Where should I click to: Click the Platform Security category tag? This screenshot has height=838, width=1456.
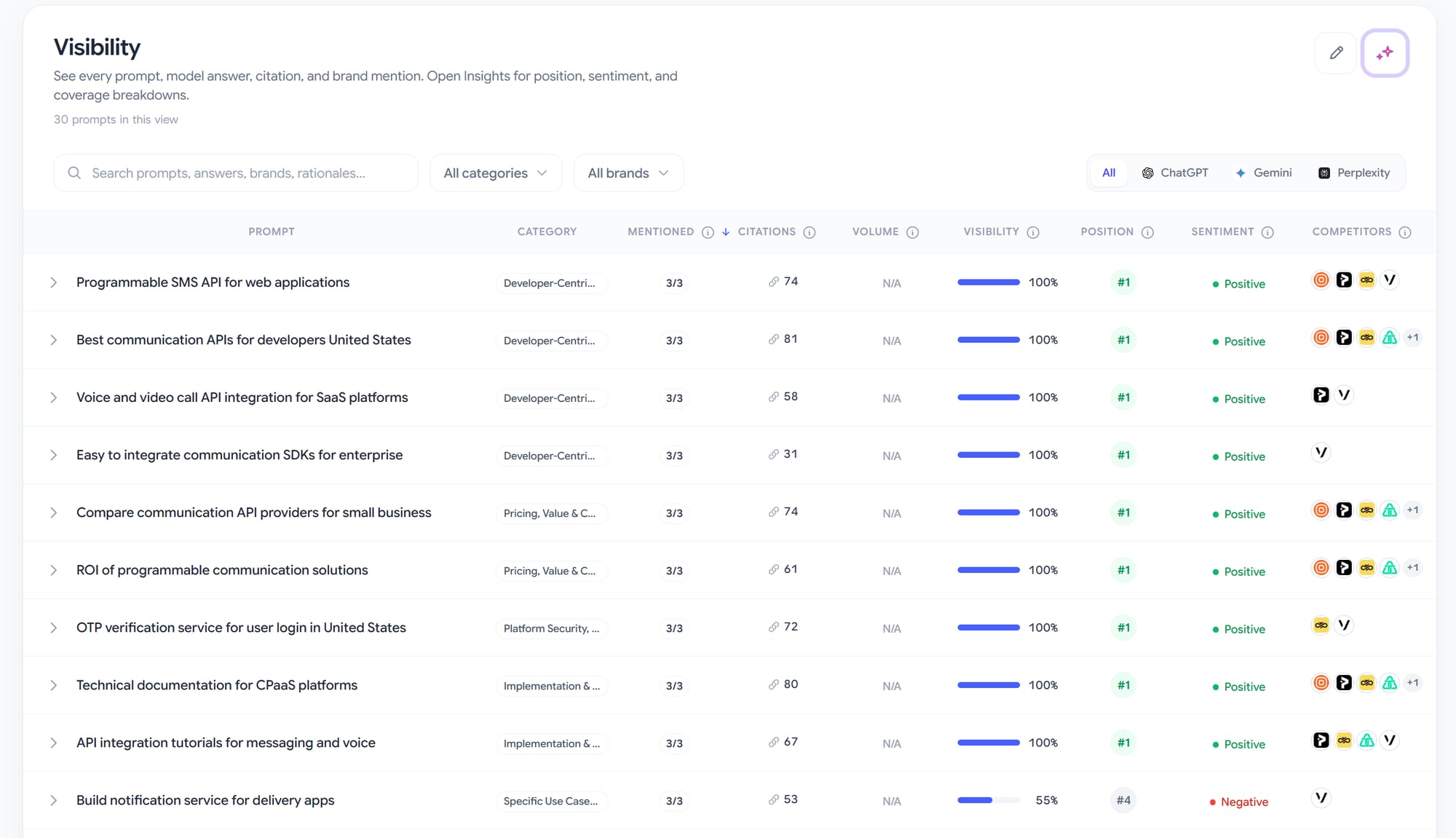[x=551, y=628]
